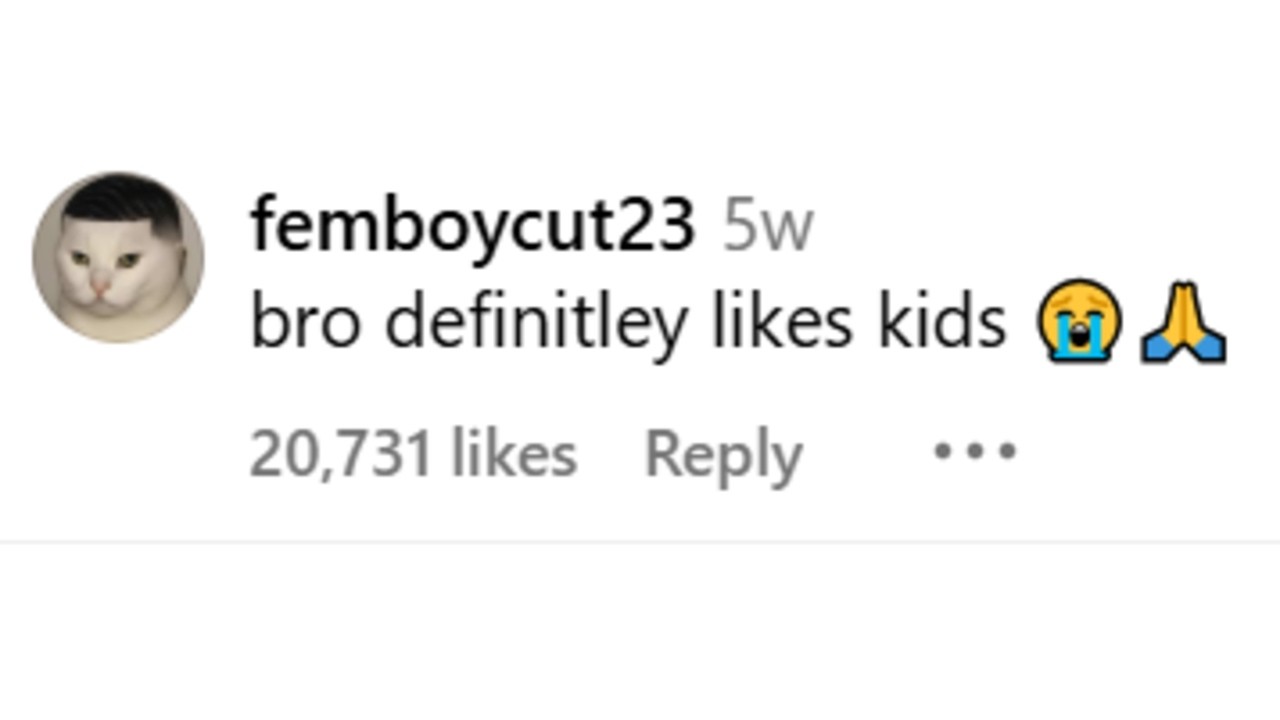
Task: Click the number 20,731 under the comment
Action: tap(341, 454)
